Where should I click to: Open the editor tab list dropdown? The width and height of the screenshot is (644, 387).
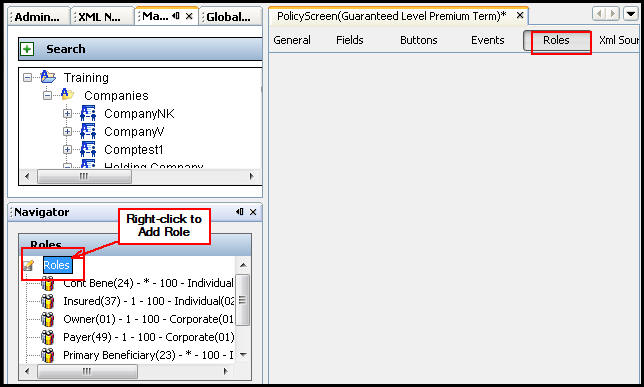click(631, 14)
